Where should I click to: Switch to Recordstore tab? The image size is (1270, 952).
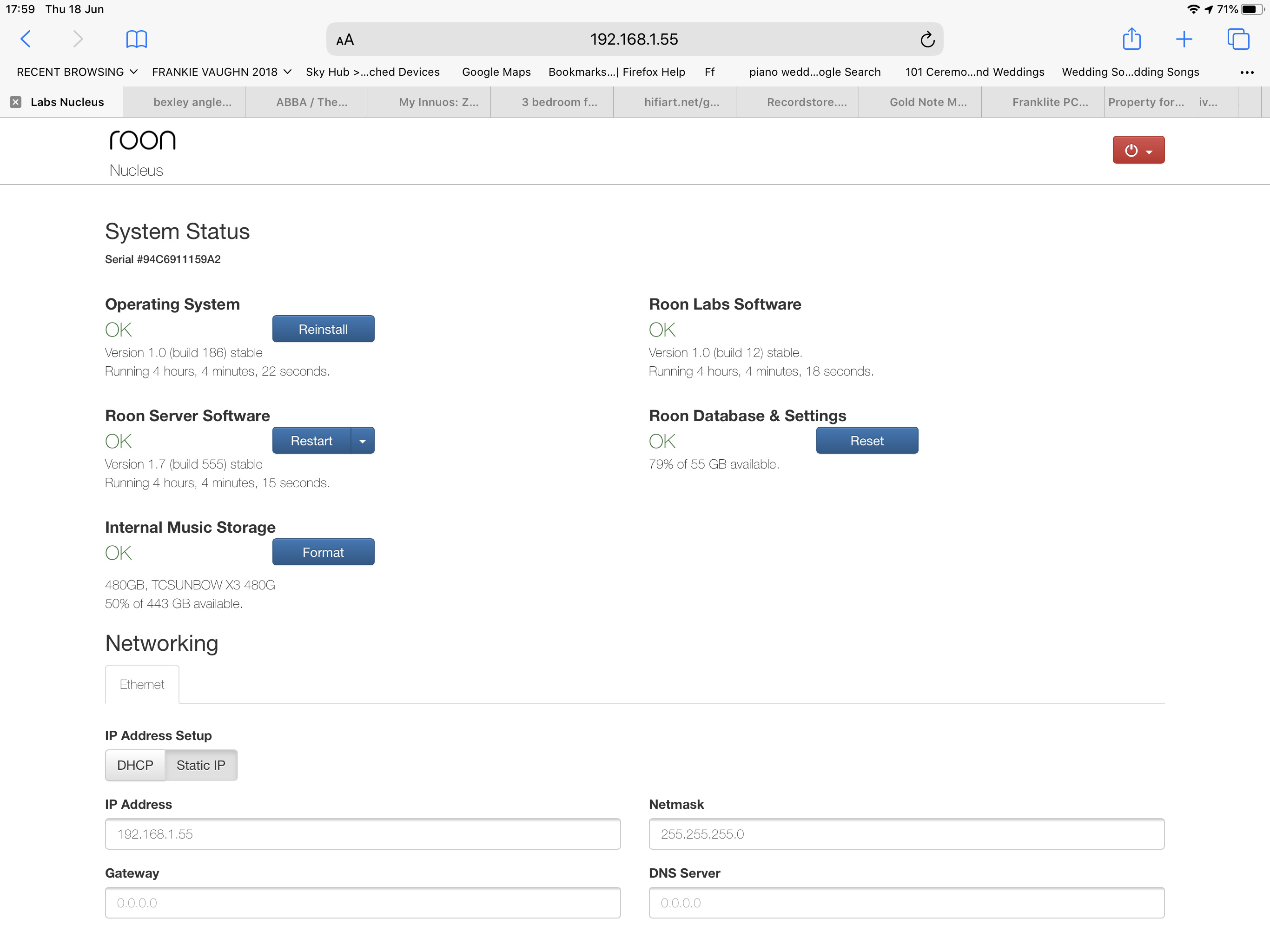tap(798, 102)
